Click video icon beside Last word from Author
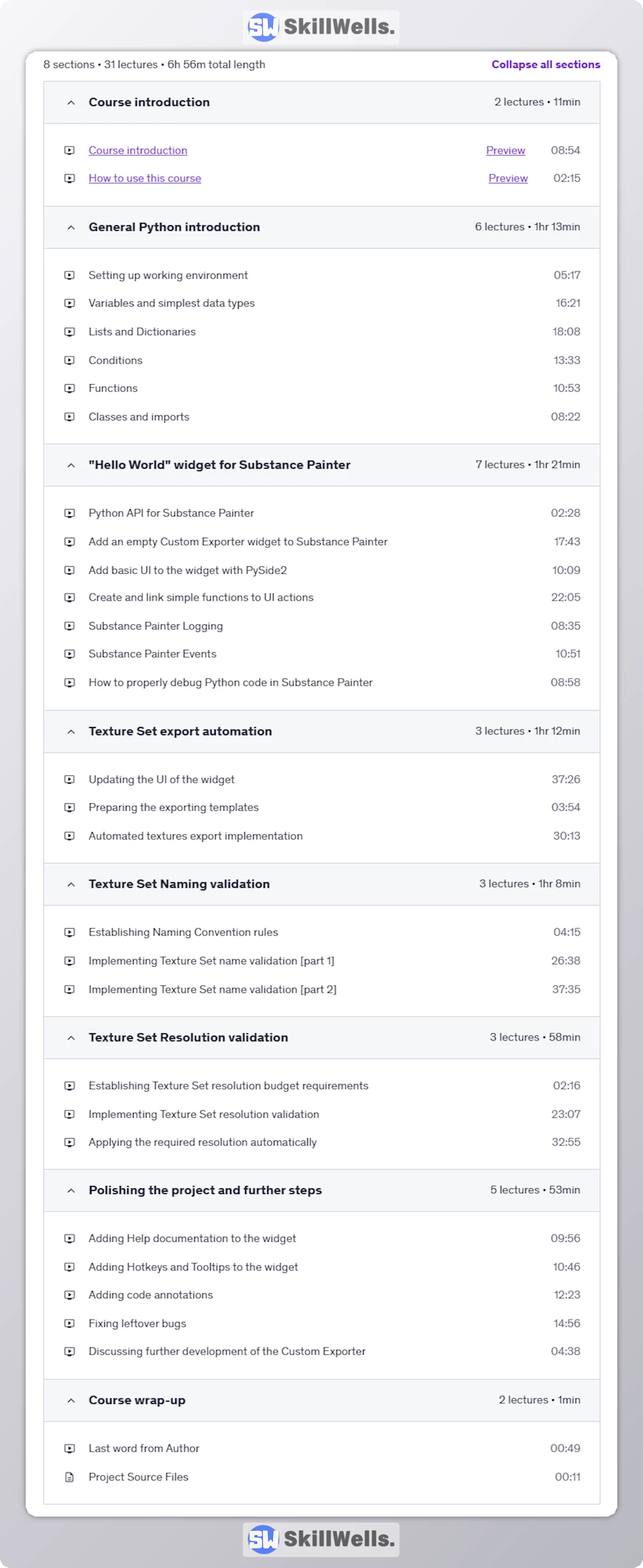The width and height of the screenshot is (643, 1568). [69, 1449]
